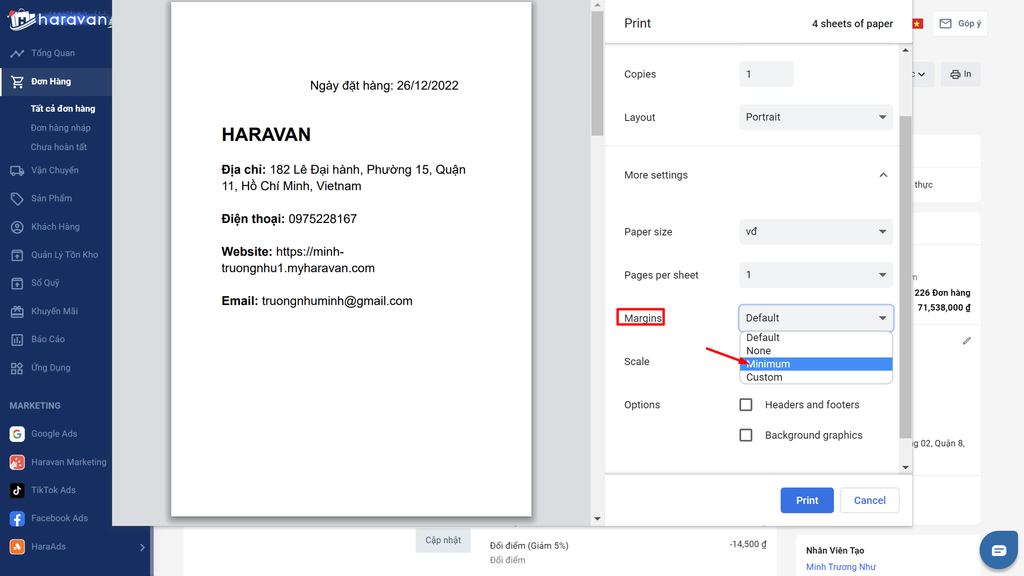Image resolution: width=1024 pixels, height=576 pixels.
Task: Click the preview pane scrollbar thumb
Action: (597, 73)
